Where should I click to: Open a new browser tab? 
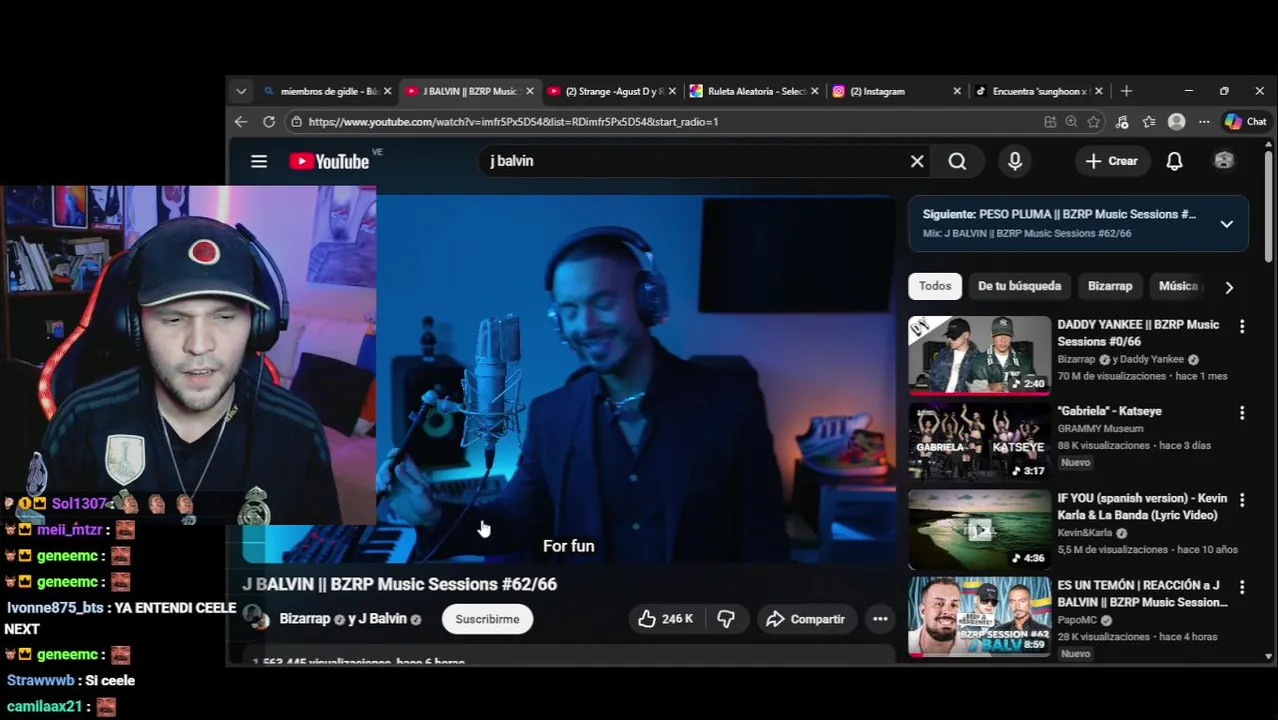click(x=1126, y=91)
